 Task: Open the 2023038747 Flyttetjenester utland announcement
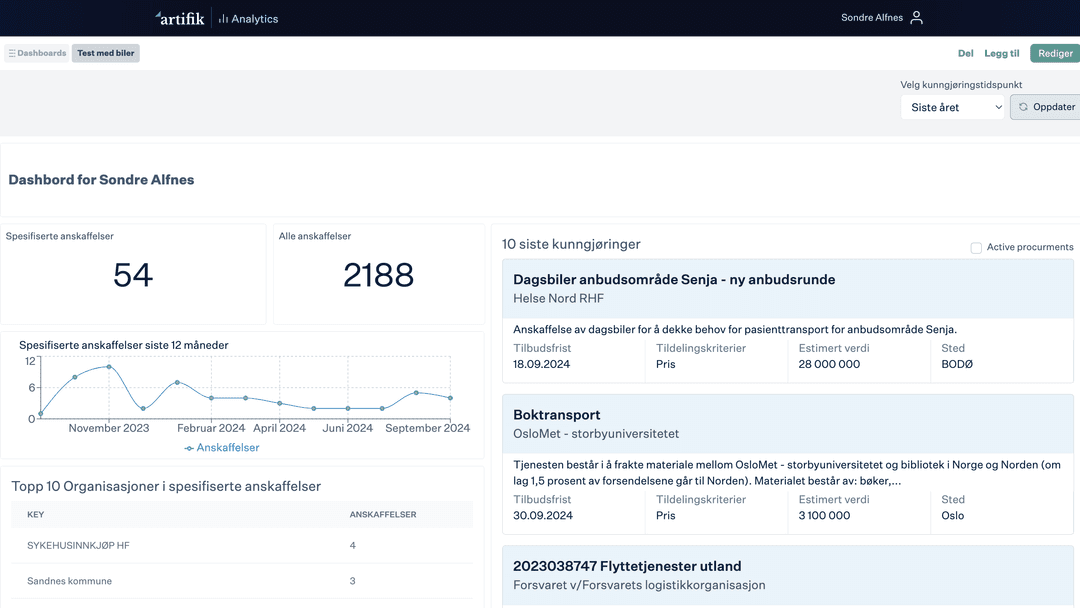[627, 566]
